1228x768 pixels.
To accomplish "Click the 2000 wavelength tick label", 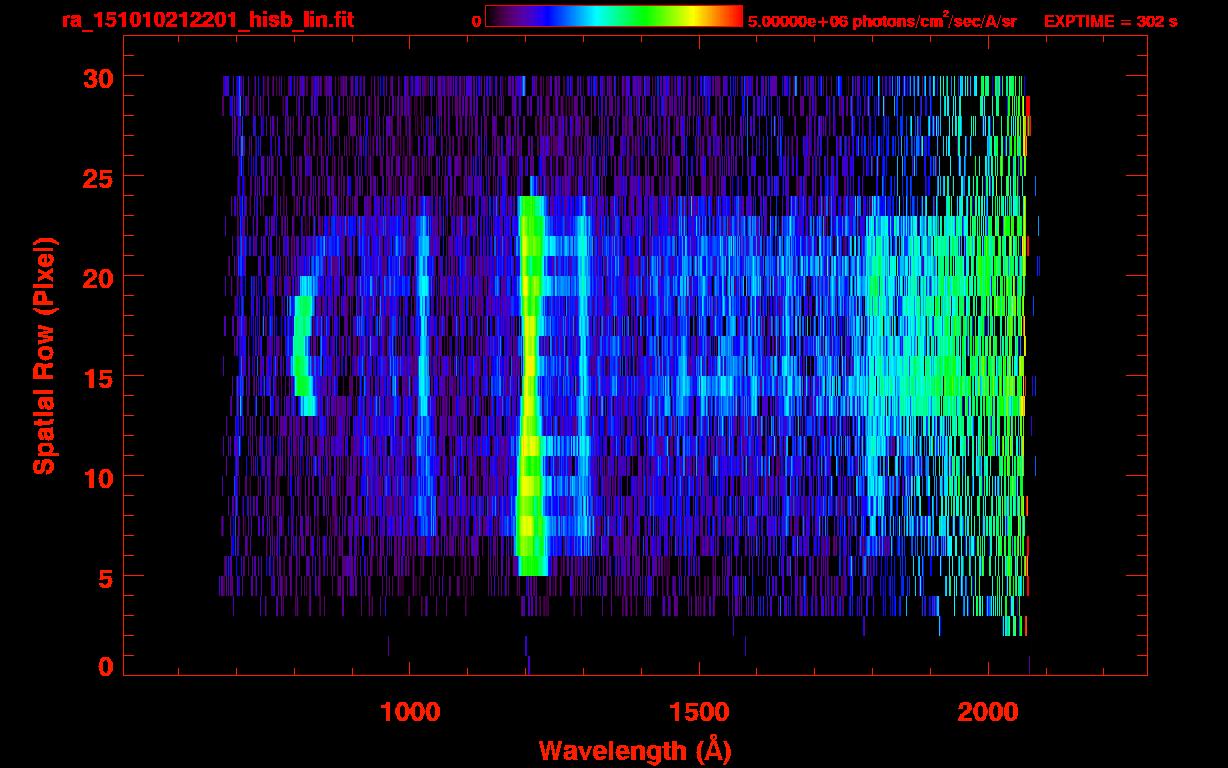I will pos(988,712).
